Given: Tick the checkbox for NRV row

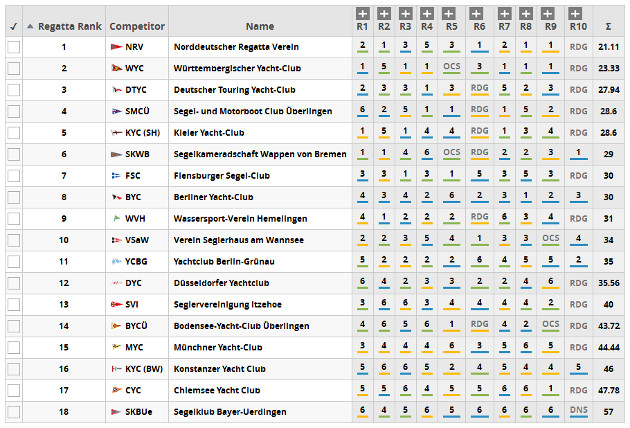Looking at the screenshot, I should 14,47.
